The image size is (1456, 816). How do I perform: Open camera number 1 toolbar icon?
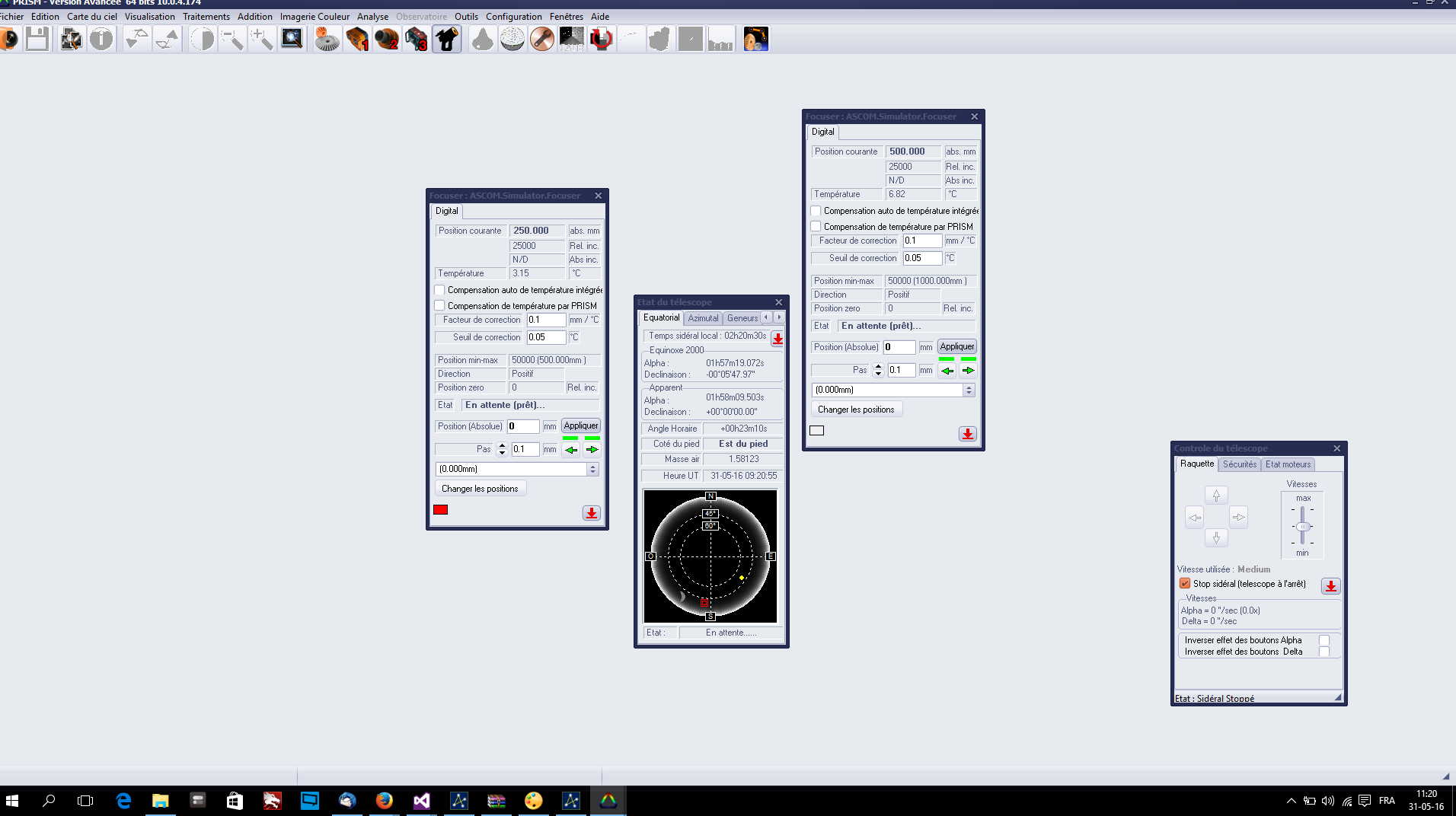357,39
